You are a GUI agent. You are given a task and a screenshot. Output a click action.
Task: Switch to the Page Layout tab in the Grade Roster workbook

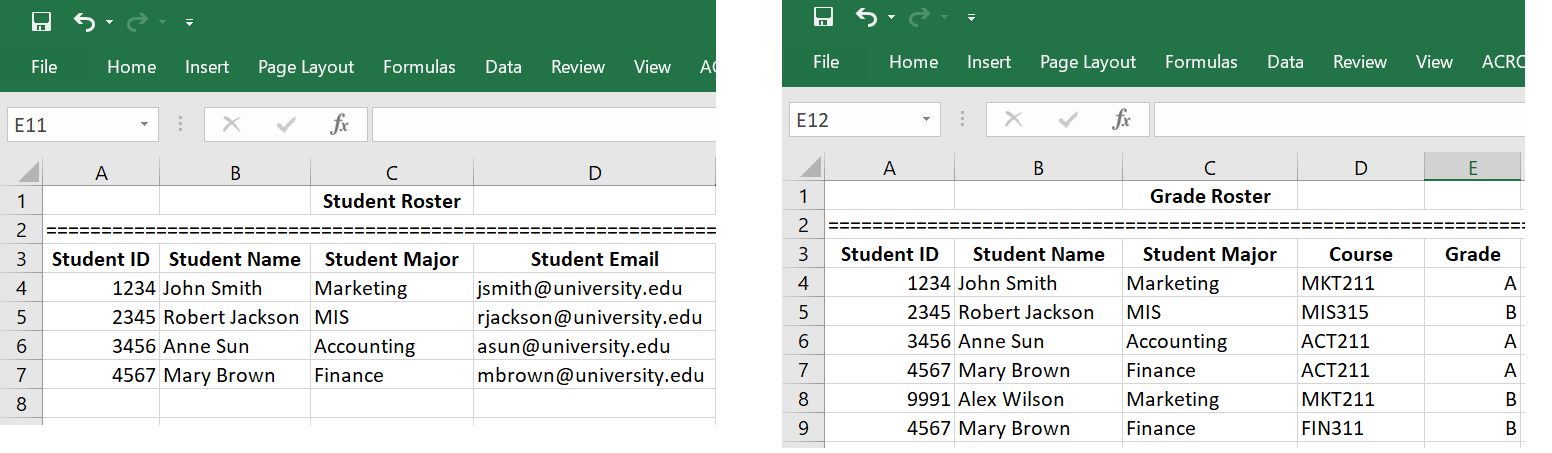1088,62
